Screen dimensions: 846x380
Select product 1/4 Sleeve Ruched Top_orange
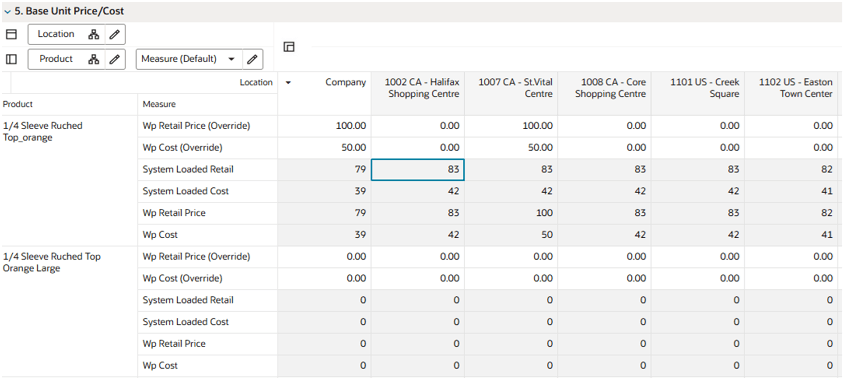click(43, 132)
